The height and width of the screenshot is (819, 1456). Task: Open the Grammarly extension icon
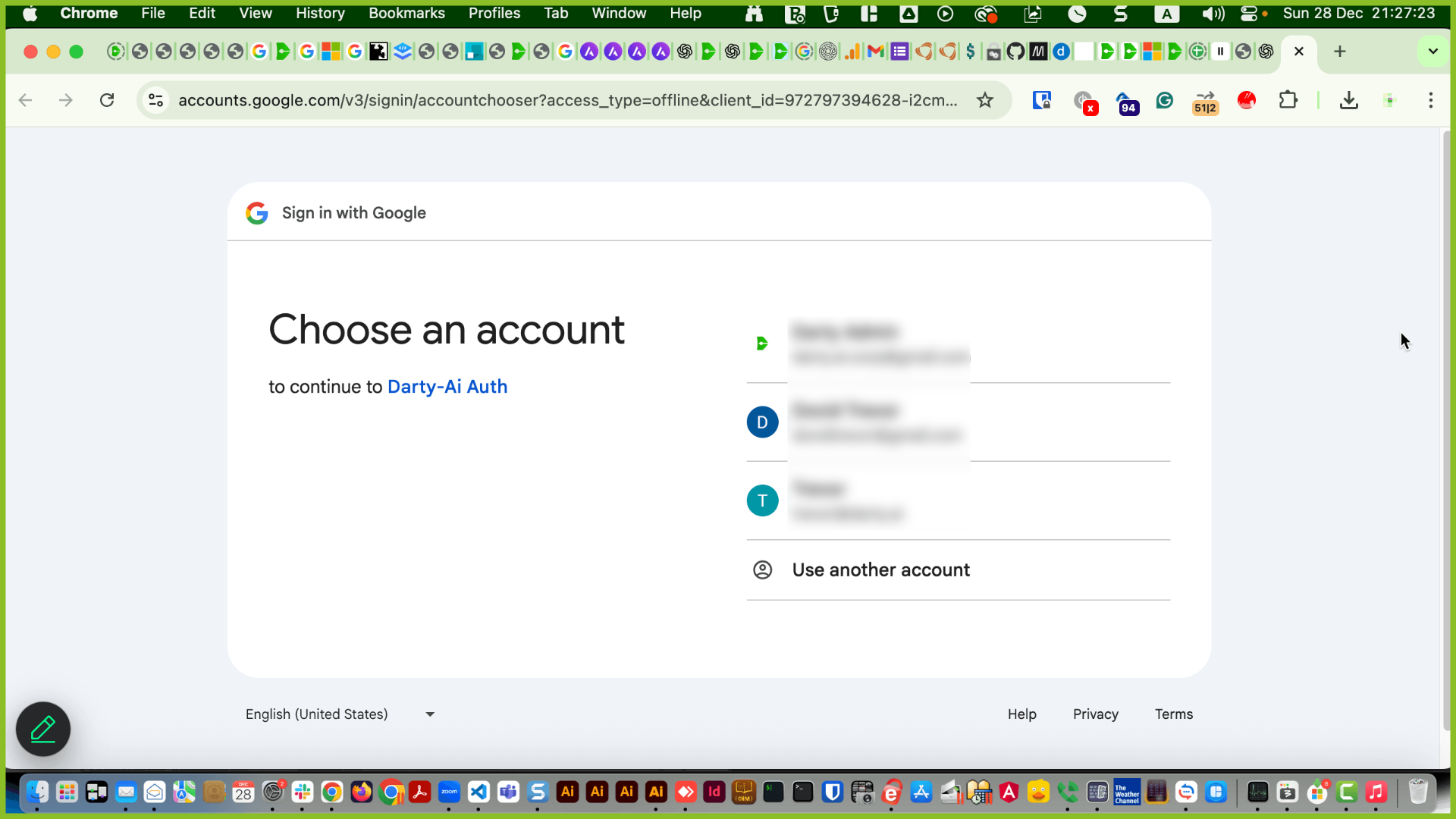1165,100
